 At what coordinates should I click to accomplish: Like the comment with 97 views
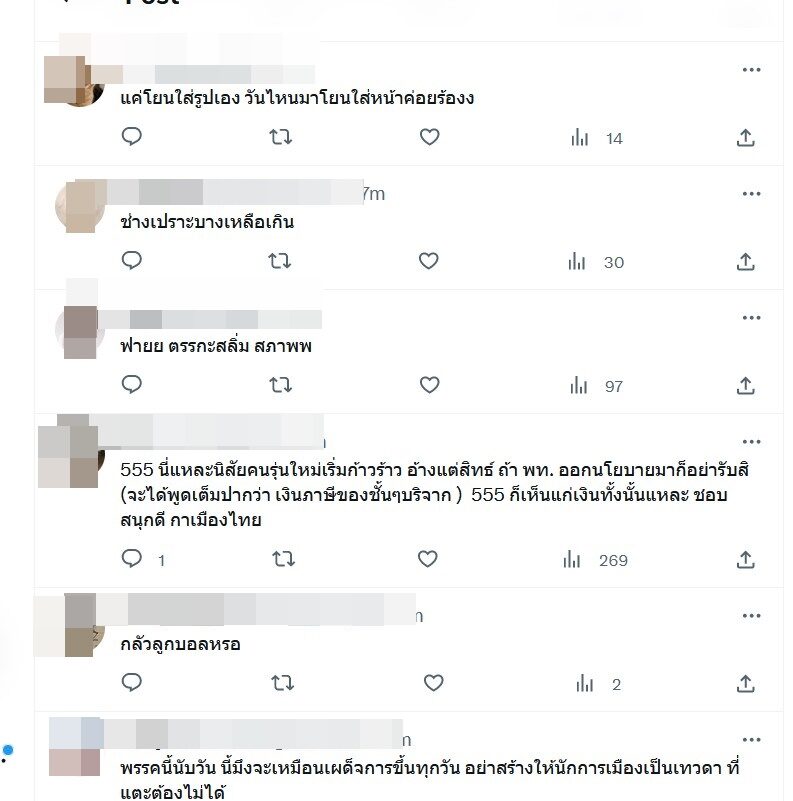pyautogui.click(x=429, y=385)
